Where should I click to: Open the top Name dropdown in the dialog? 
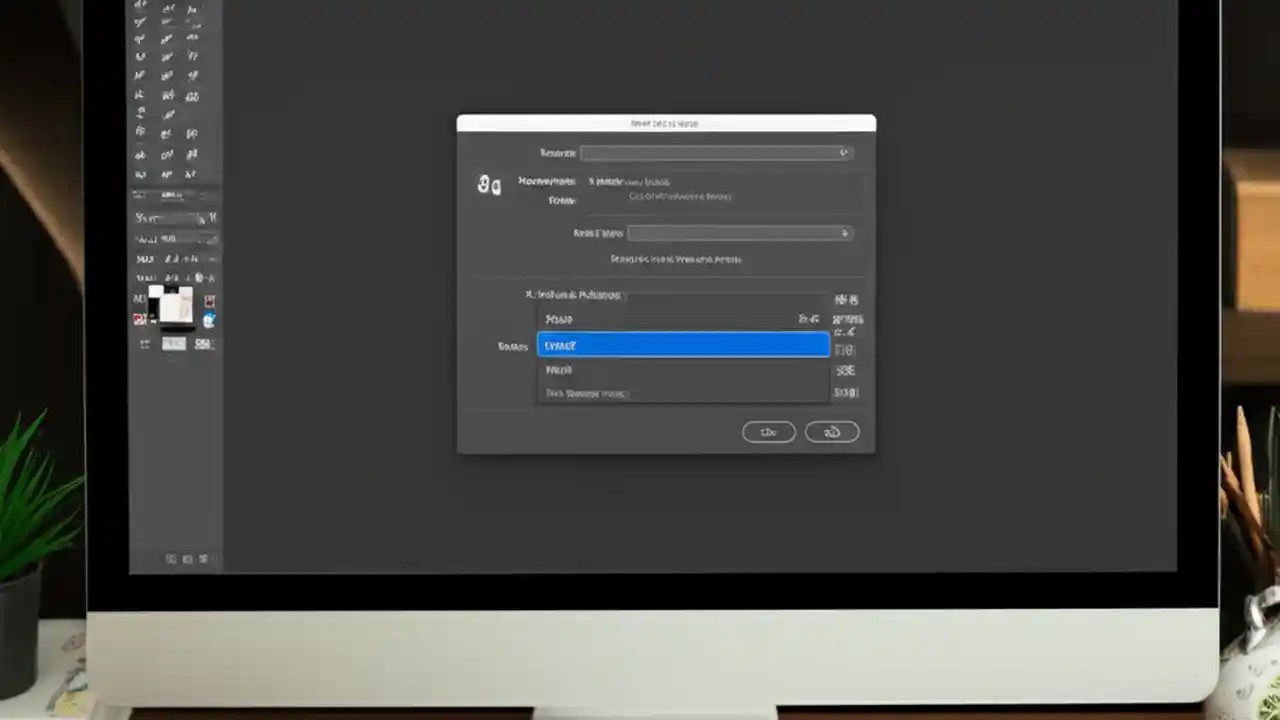pyautogui.click(x=716, y=152)
